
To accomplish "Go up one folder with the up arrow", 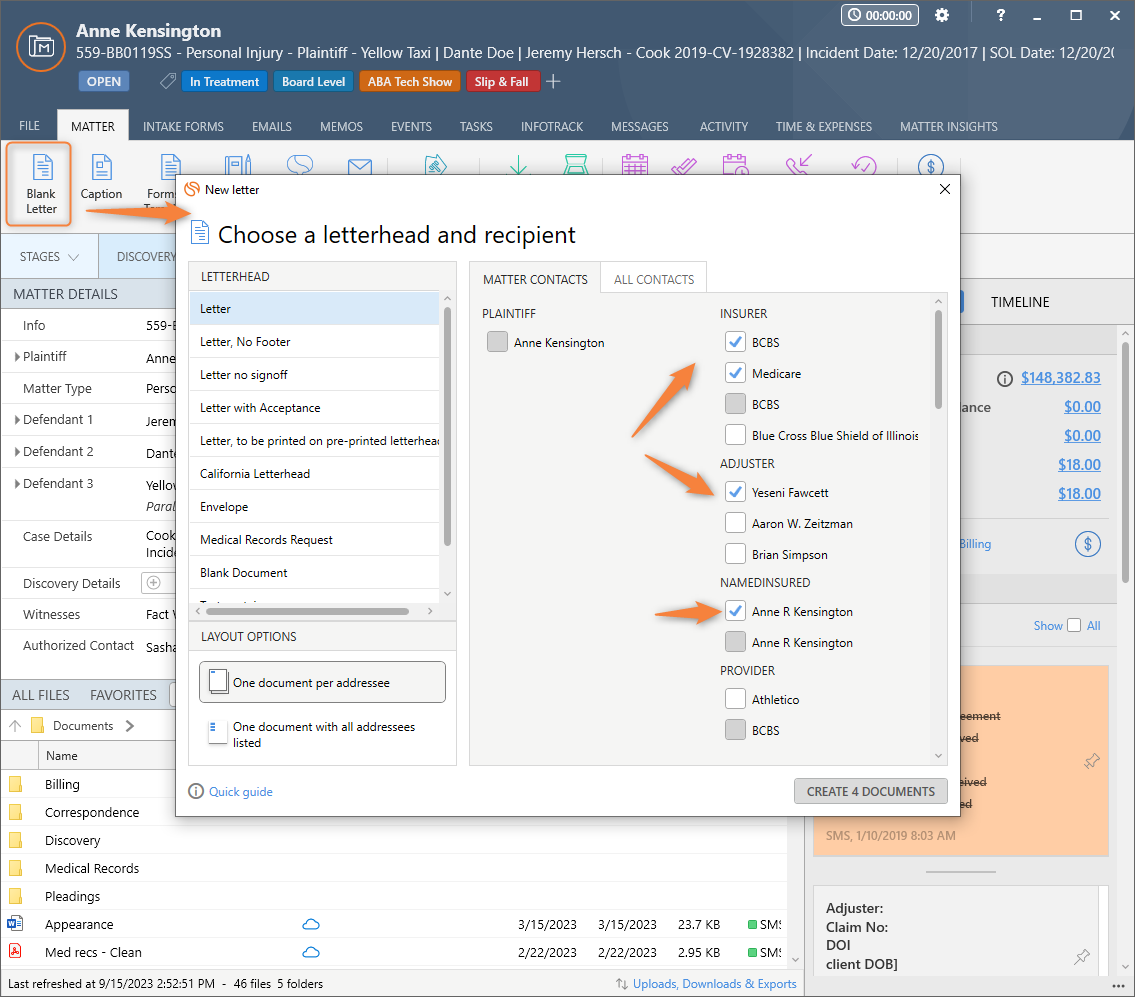I will click(x=15, y=725).
